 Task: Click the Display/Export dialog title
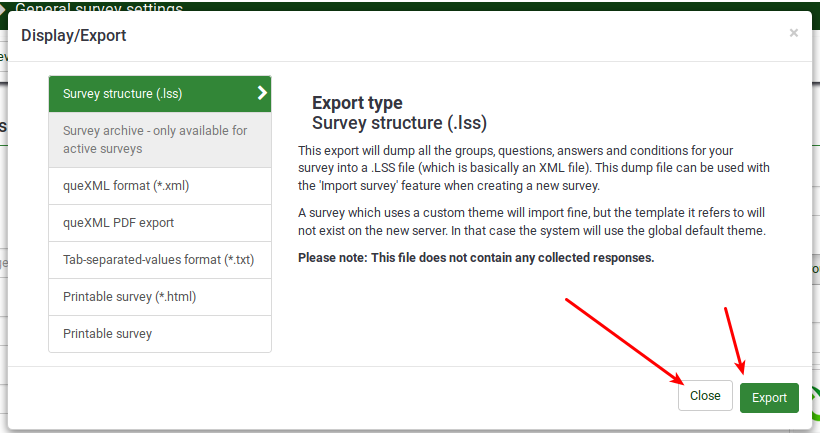pyautogui.click(x=74, y=36)
